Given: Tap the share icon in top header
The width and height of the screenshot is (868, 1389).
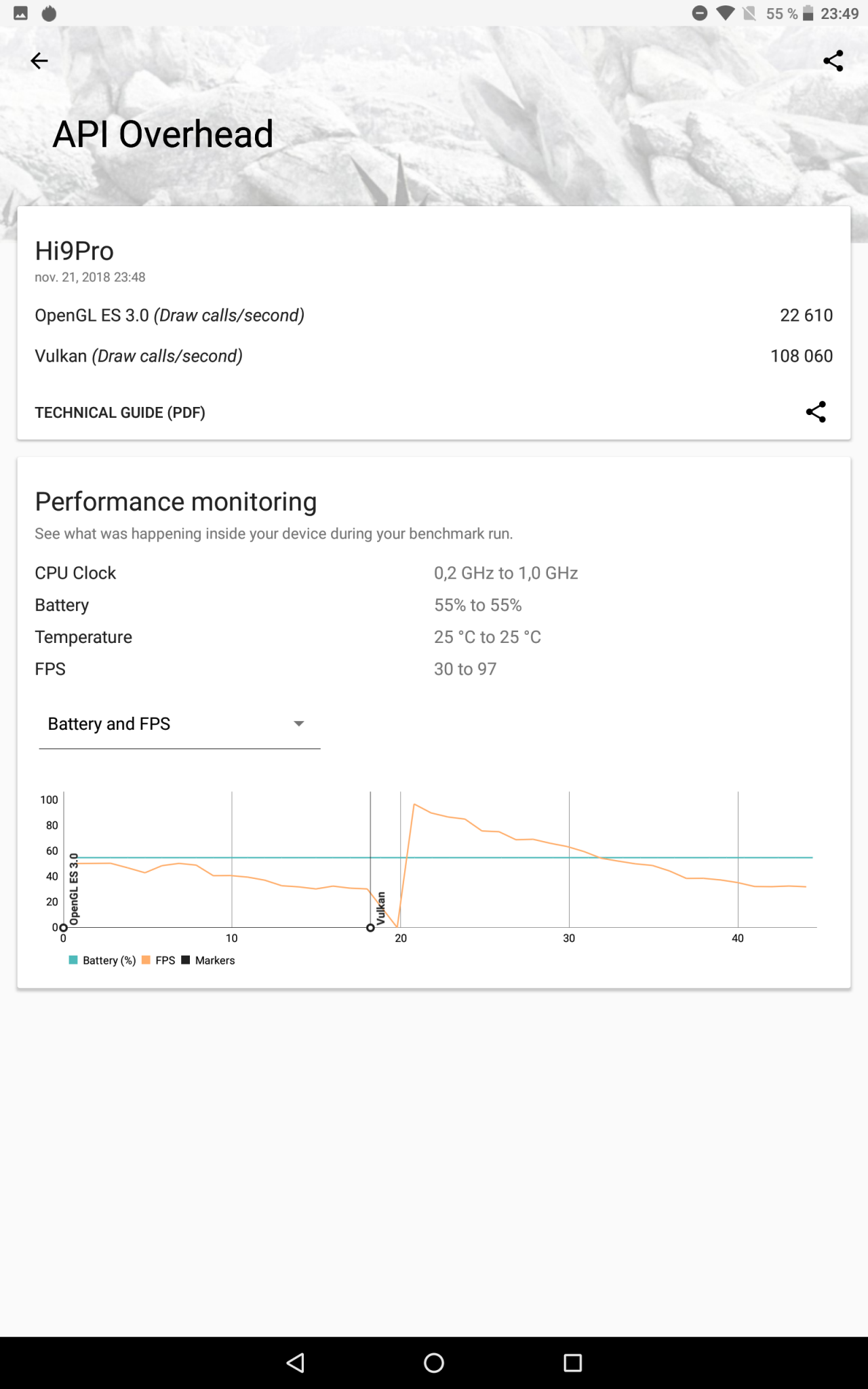Looking at the screenshot, I should pos(833,61).
